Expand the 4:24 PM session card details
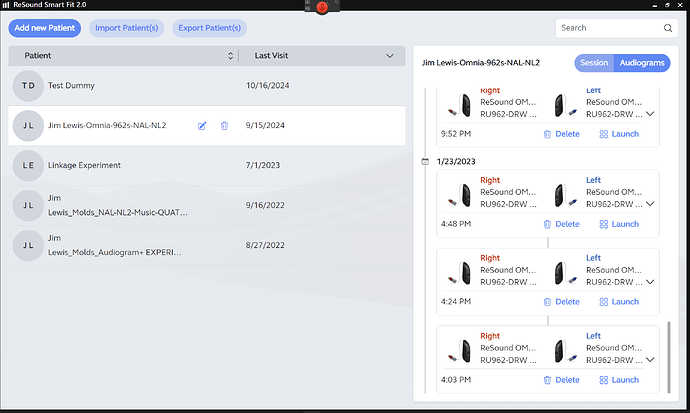The height and width of the screenshot is (413, 690). coord(650,282)
